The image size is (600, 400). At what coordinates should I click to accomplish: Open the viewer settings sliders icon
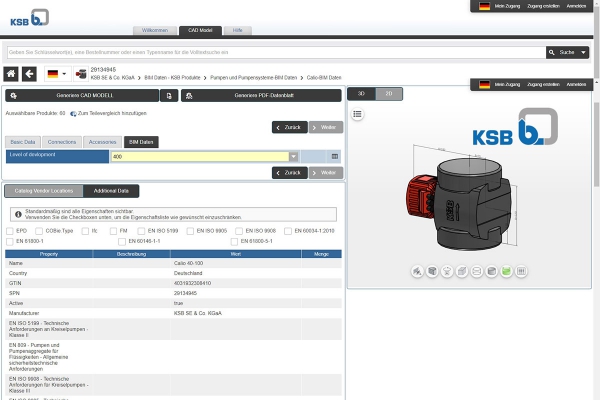(521, 271)
